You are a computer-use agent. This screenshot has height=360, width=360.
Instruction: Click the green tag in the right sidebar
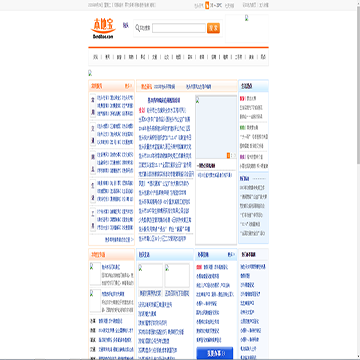coord(242,127)
